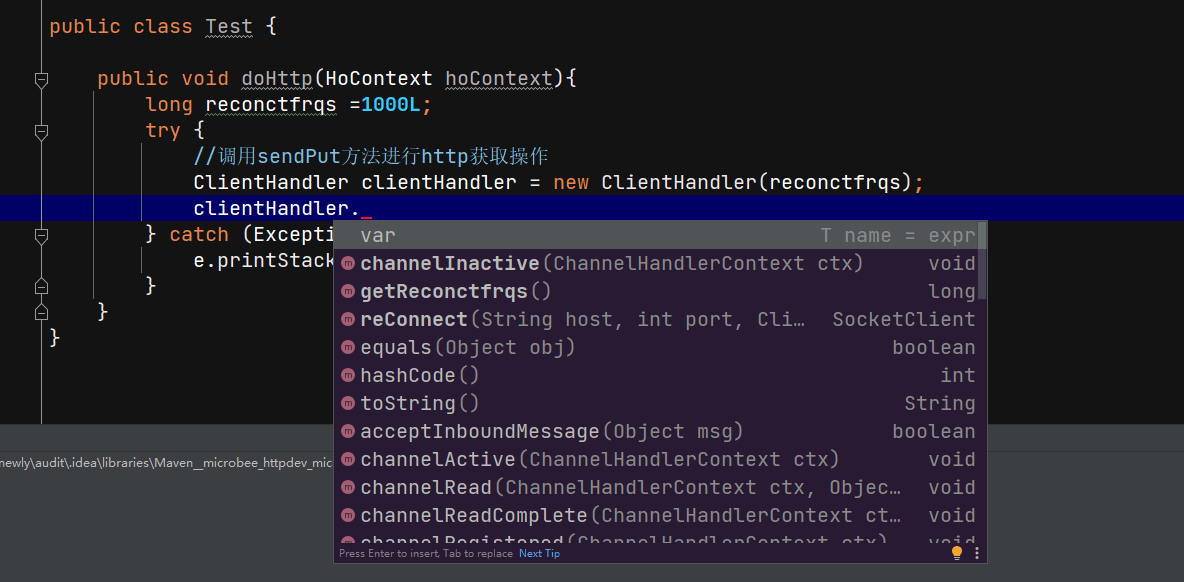Click method icon beside toString

click(x=348, y=404)
